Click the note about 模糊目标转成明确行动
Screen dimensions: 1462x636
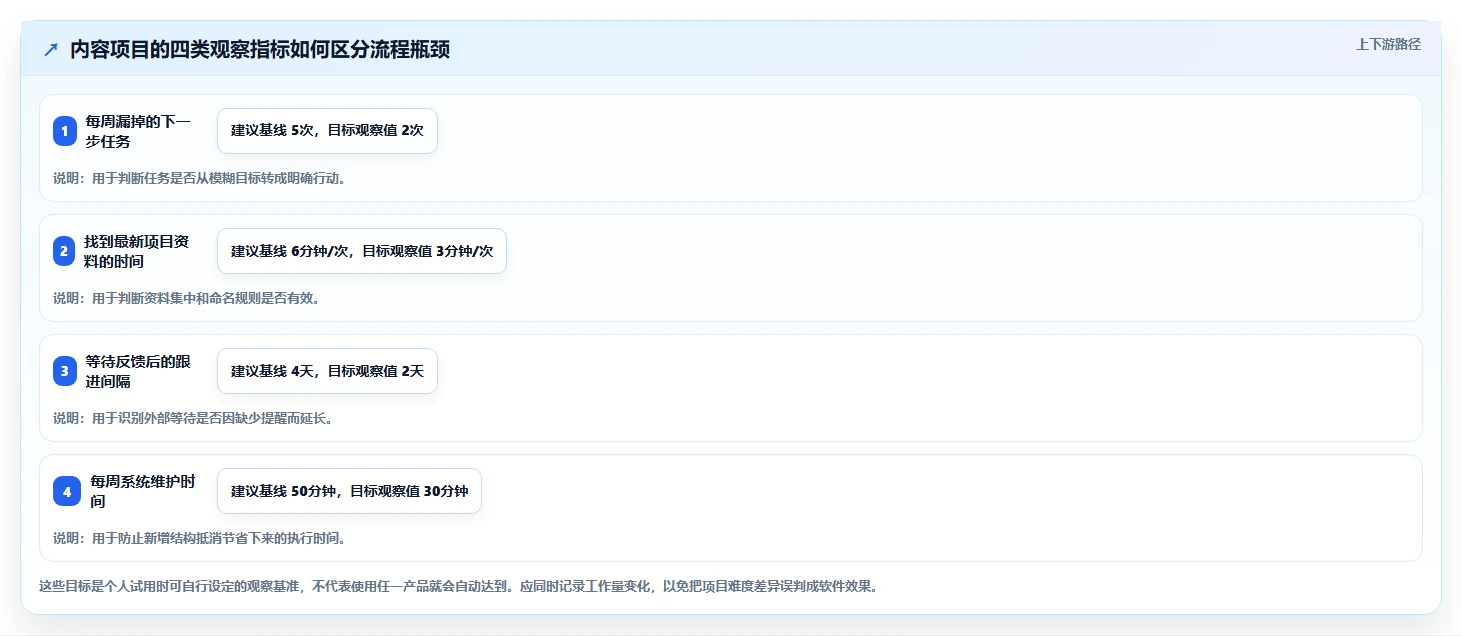tap(199, 178)
